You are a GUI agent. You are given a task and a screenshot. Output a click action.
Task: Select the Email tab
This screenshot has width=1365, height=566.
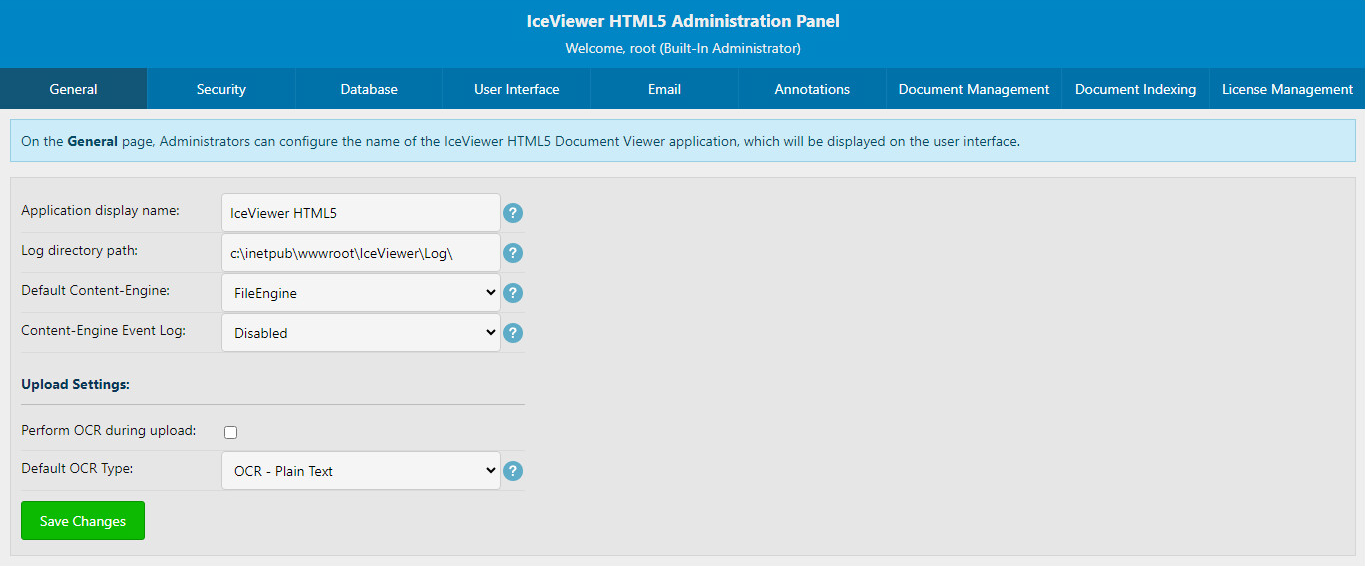(x=664, y=89)
